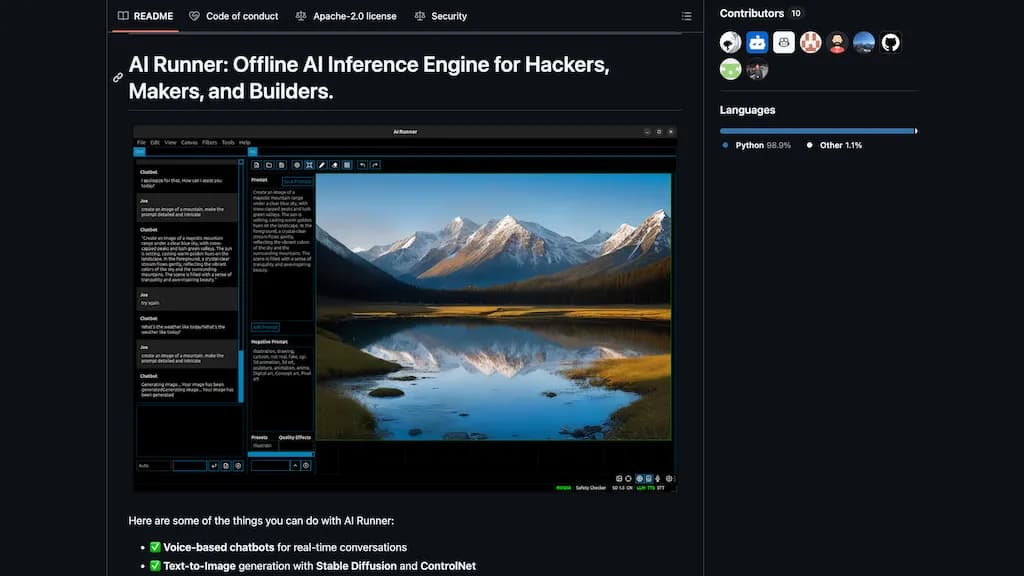Click the green NVIDIA status label
Image resolution: width=1024 pixels, height=576 pixels.
point(563,488)
